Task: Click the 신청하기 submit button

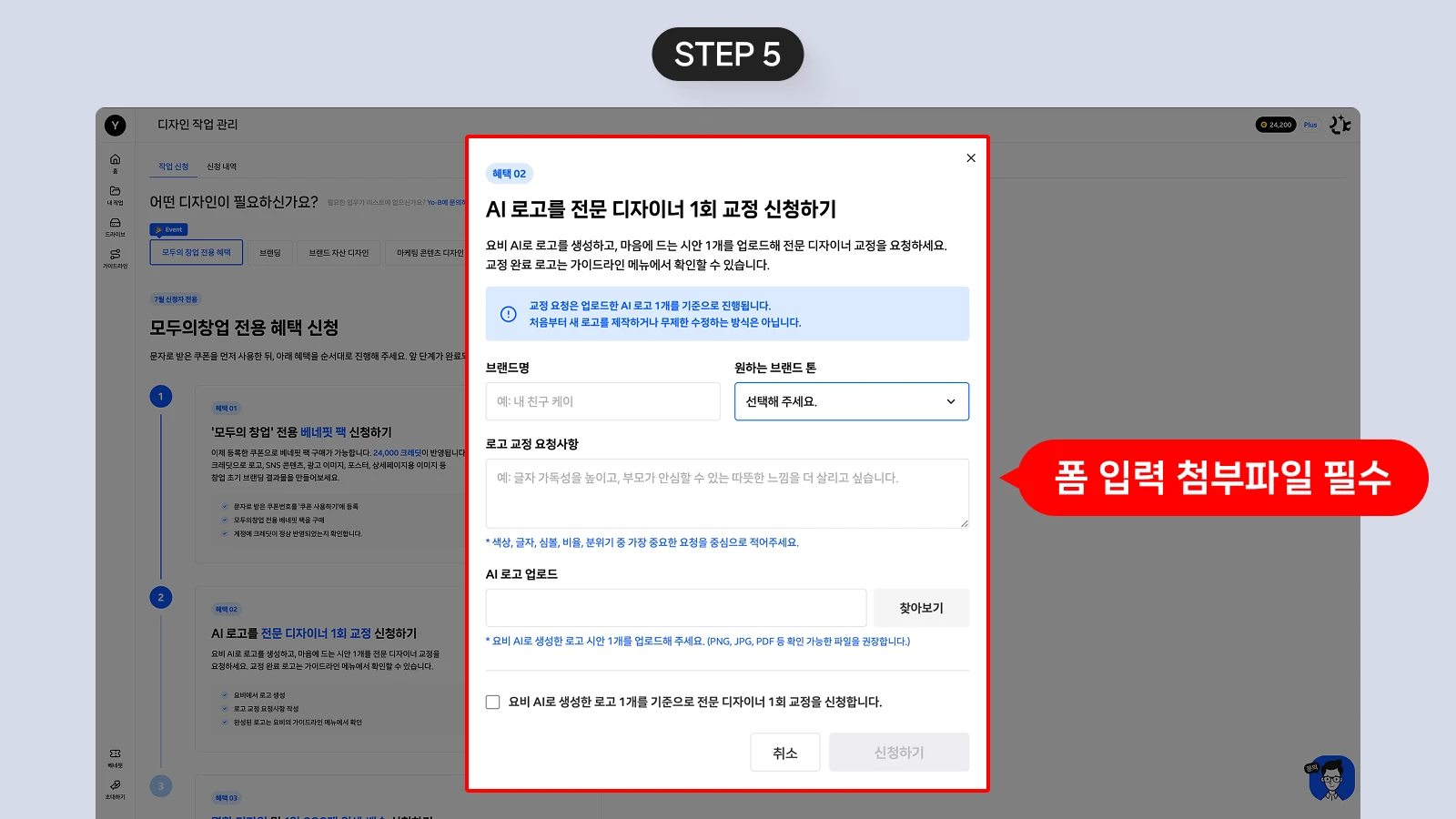Action: point(899,753)
